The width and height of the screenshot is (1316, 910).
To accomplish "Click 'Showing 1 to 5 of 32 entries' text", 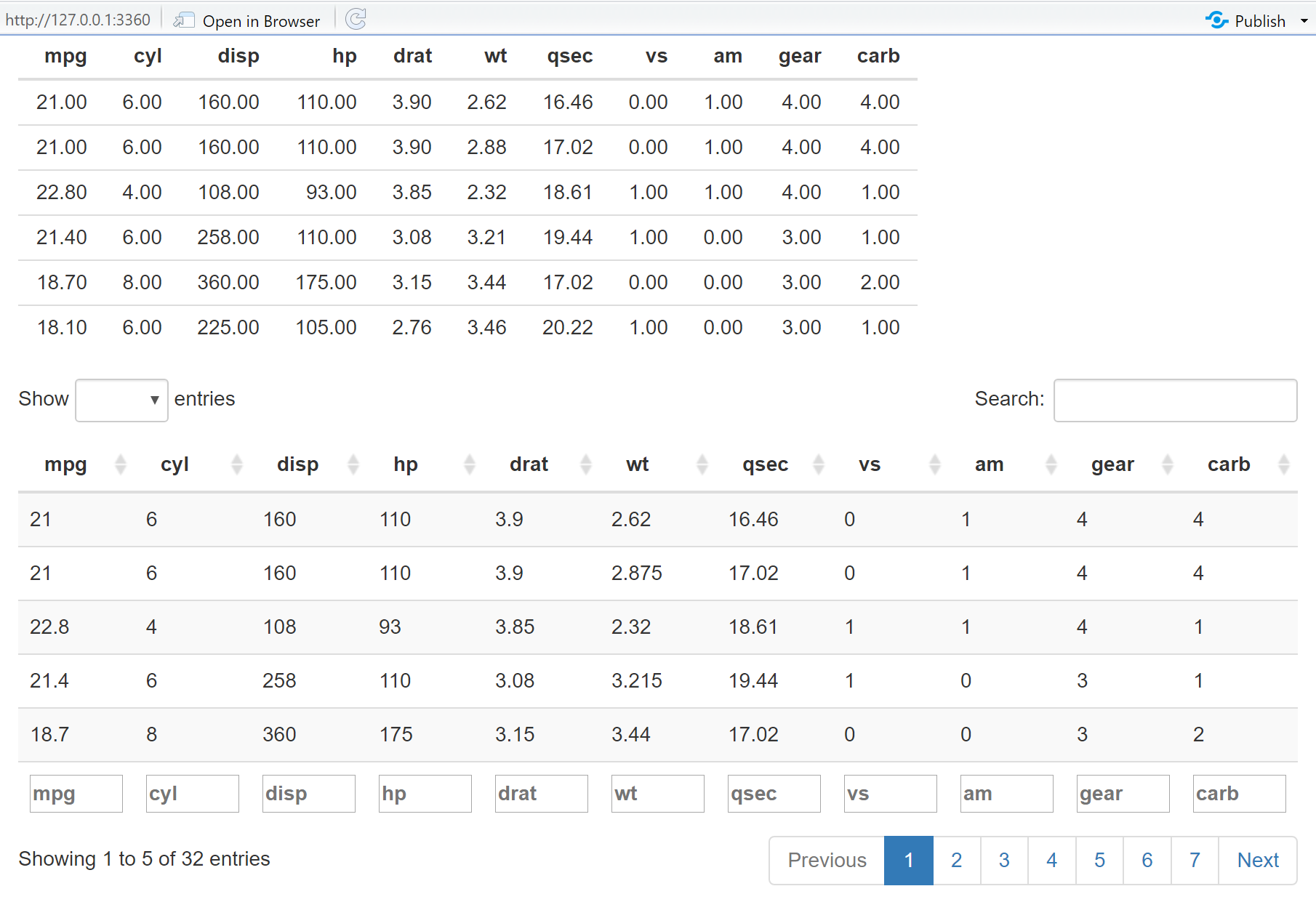I will (144, 859).
